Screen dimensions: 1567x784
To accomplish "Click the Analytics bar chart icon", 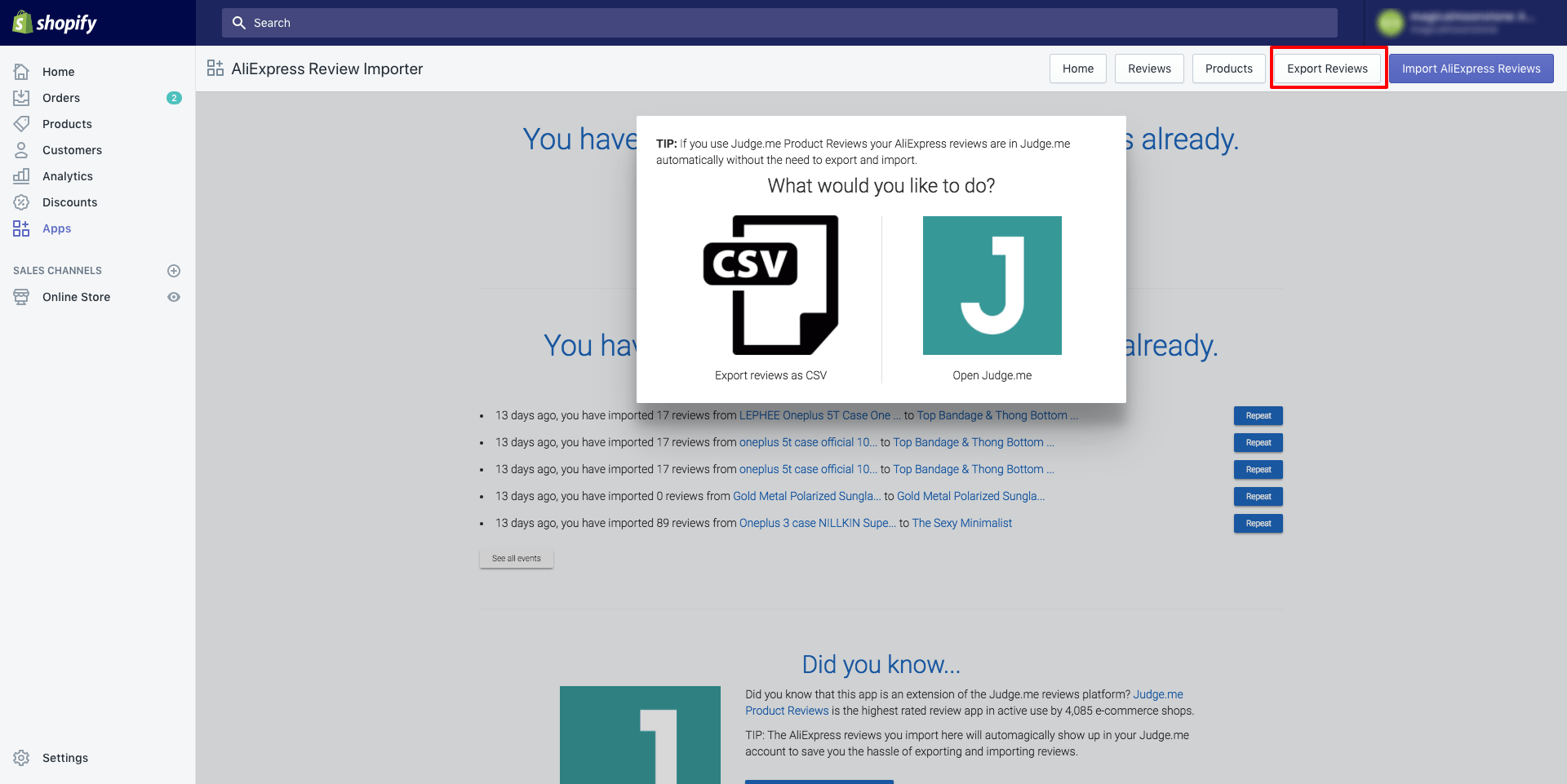I will pyautogui.click(x=21, y=176).
